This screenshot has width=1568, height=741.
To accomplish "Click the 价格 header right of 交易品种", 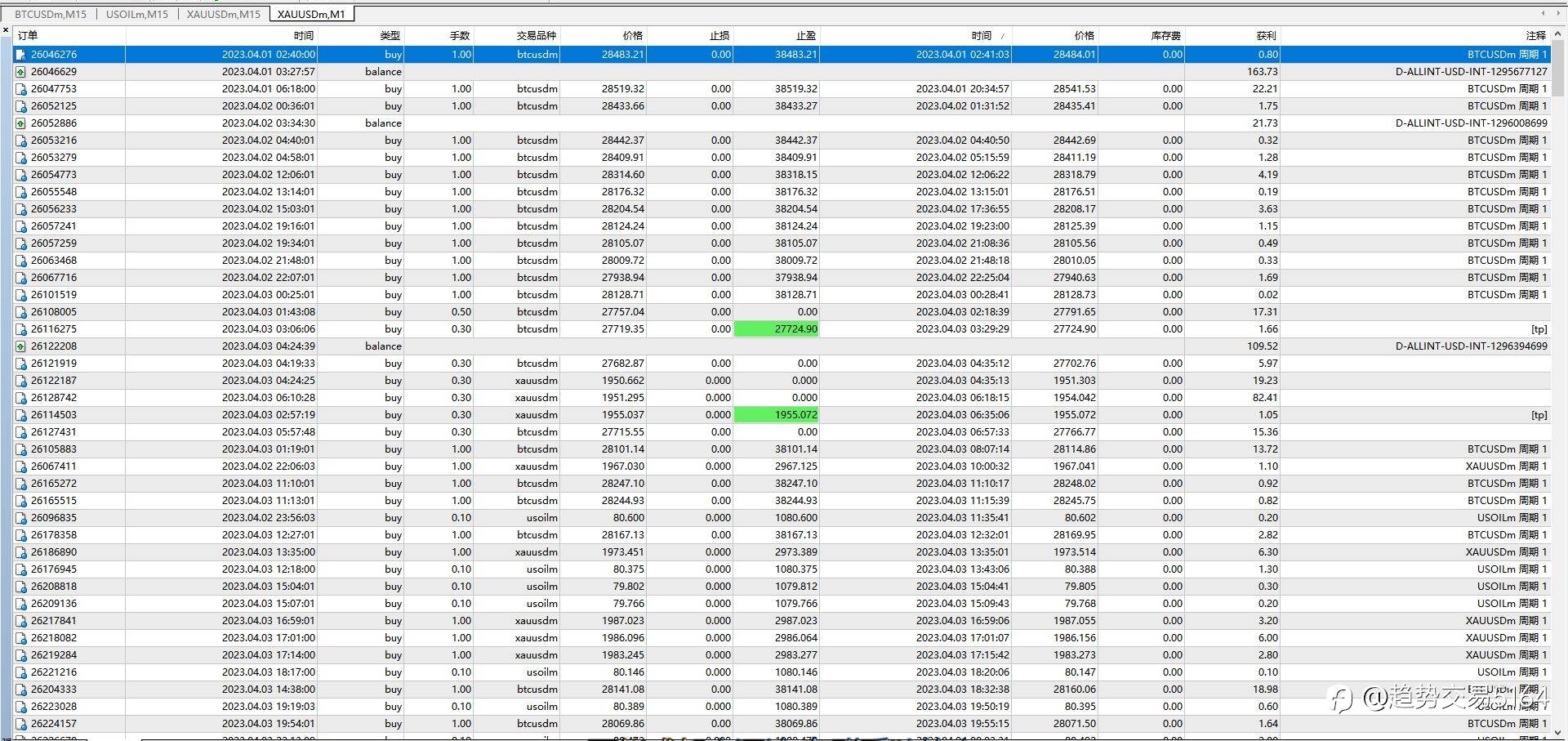I will 633,35.
